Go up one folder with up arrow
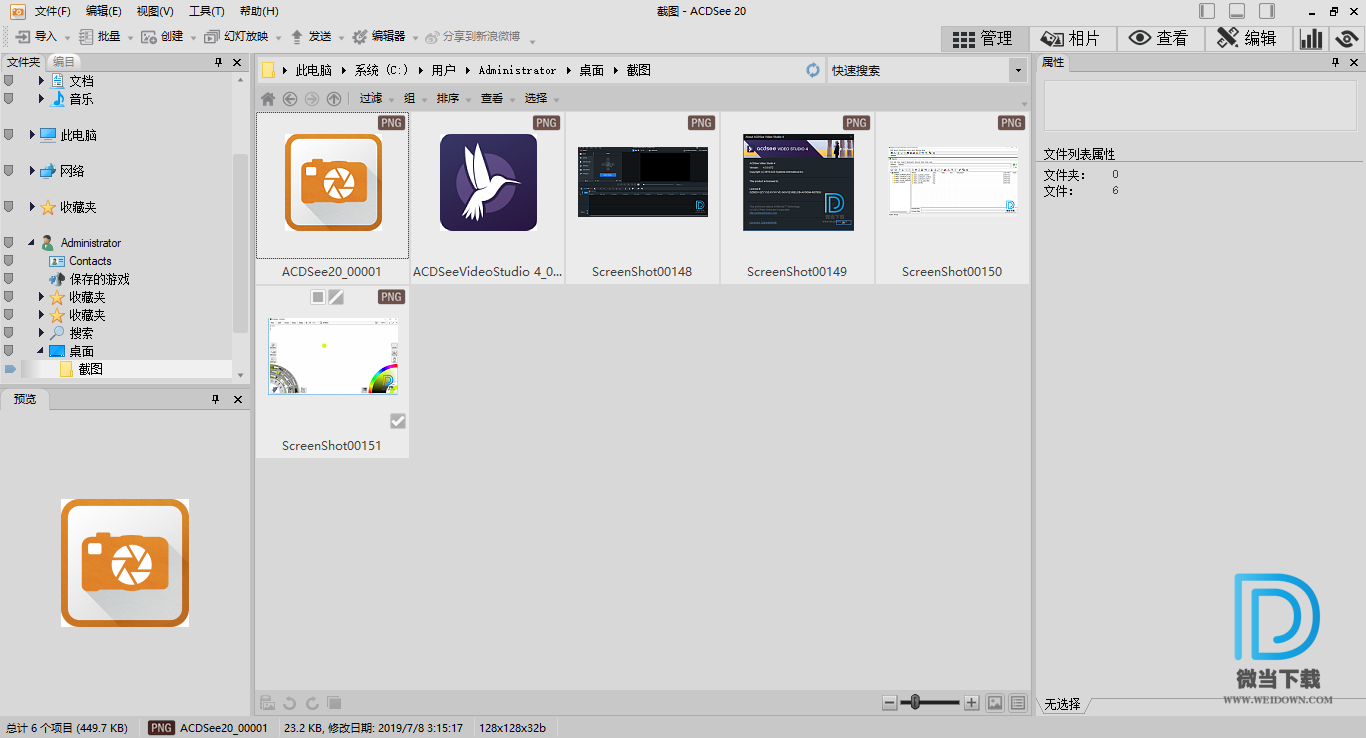 334,98
